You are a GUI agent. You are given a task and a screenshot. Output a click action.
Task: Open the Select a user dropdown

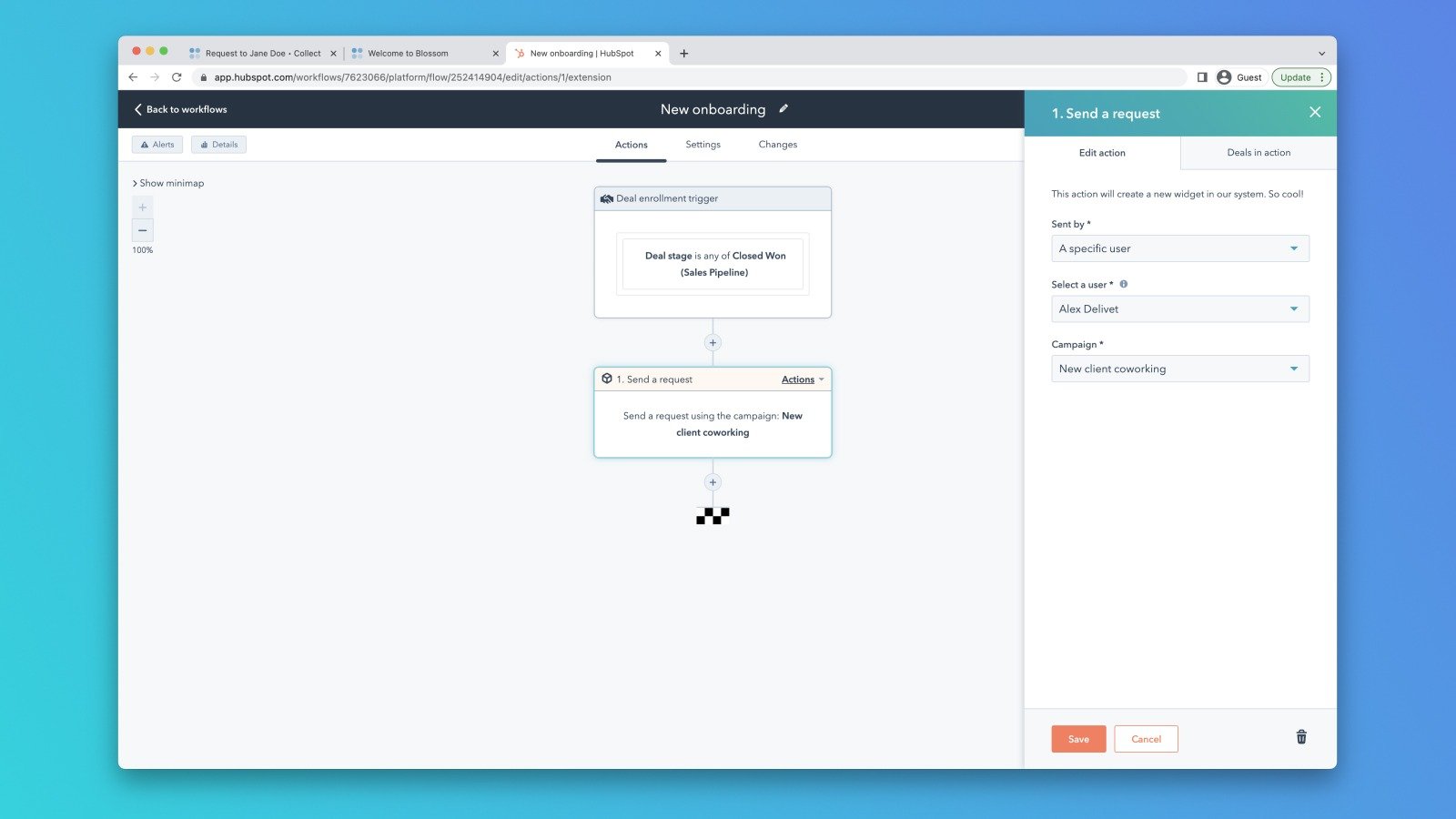[1179, 308]
